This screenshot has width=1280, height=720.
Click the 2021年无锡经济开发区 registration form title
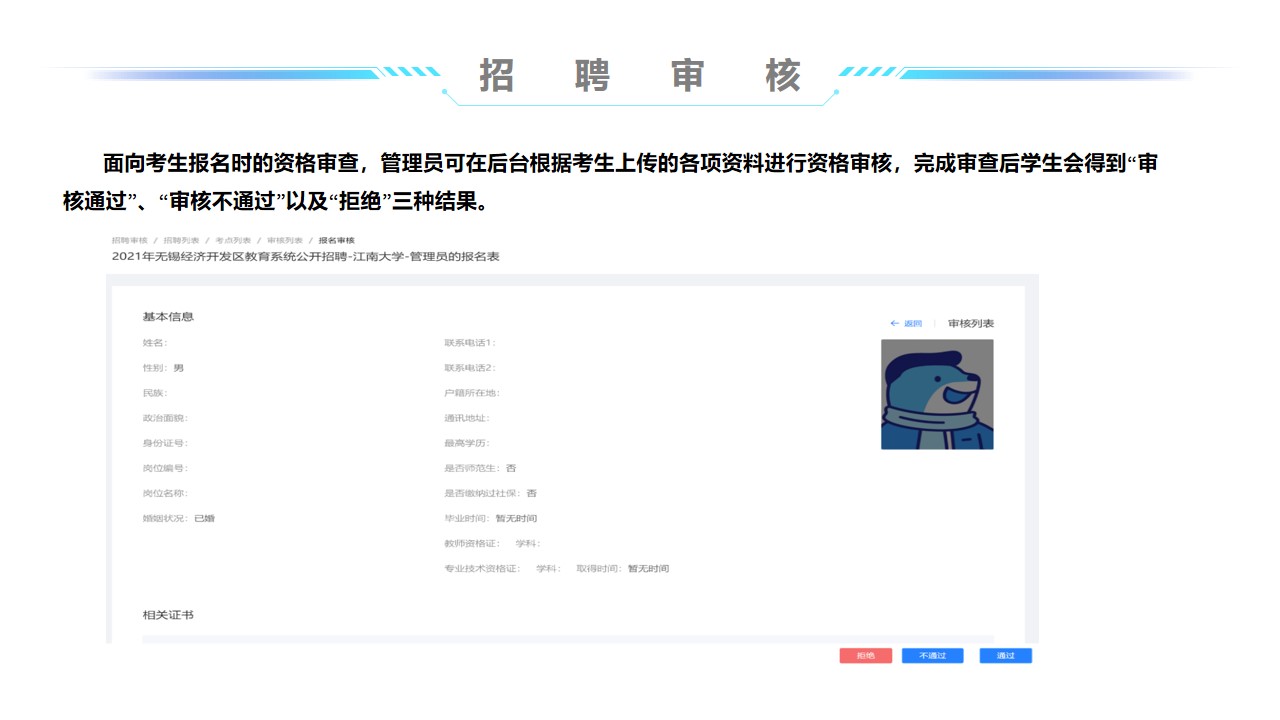305,257
